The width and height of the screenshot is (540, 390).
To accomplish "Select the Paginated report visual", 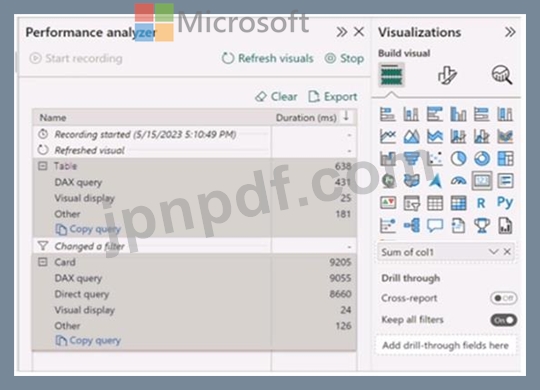I will point(505,226).
